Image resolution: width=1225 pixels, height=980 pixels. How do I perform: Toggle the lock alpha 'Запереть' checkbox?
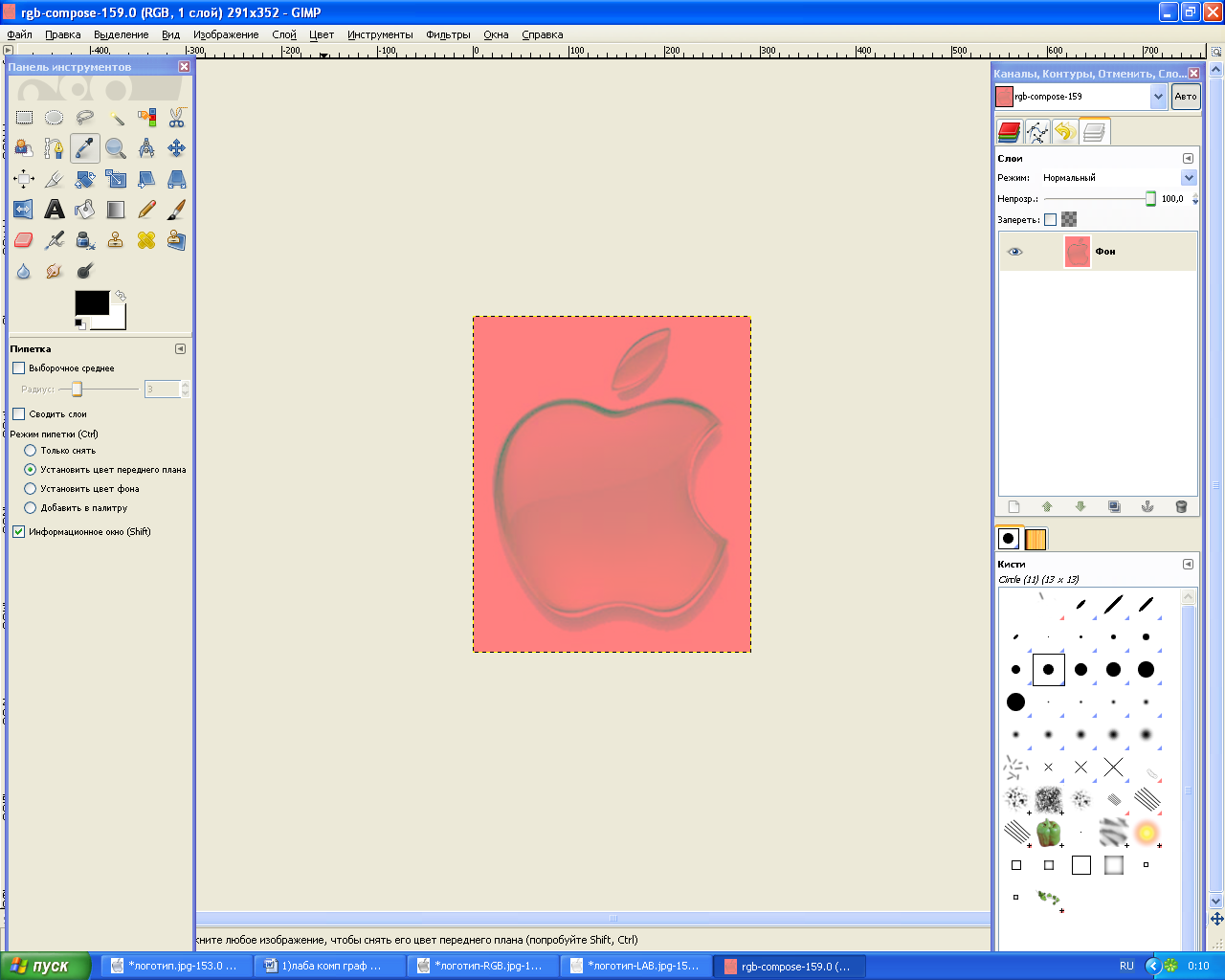pos(1050,219)
